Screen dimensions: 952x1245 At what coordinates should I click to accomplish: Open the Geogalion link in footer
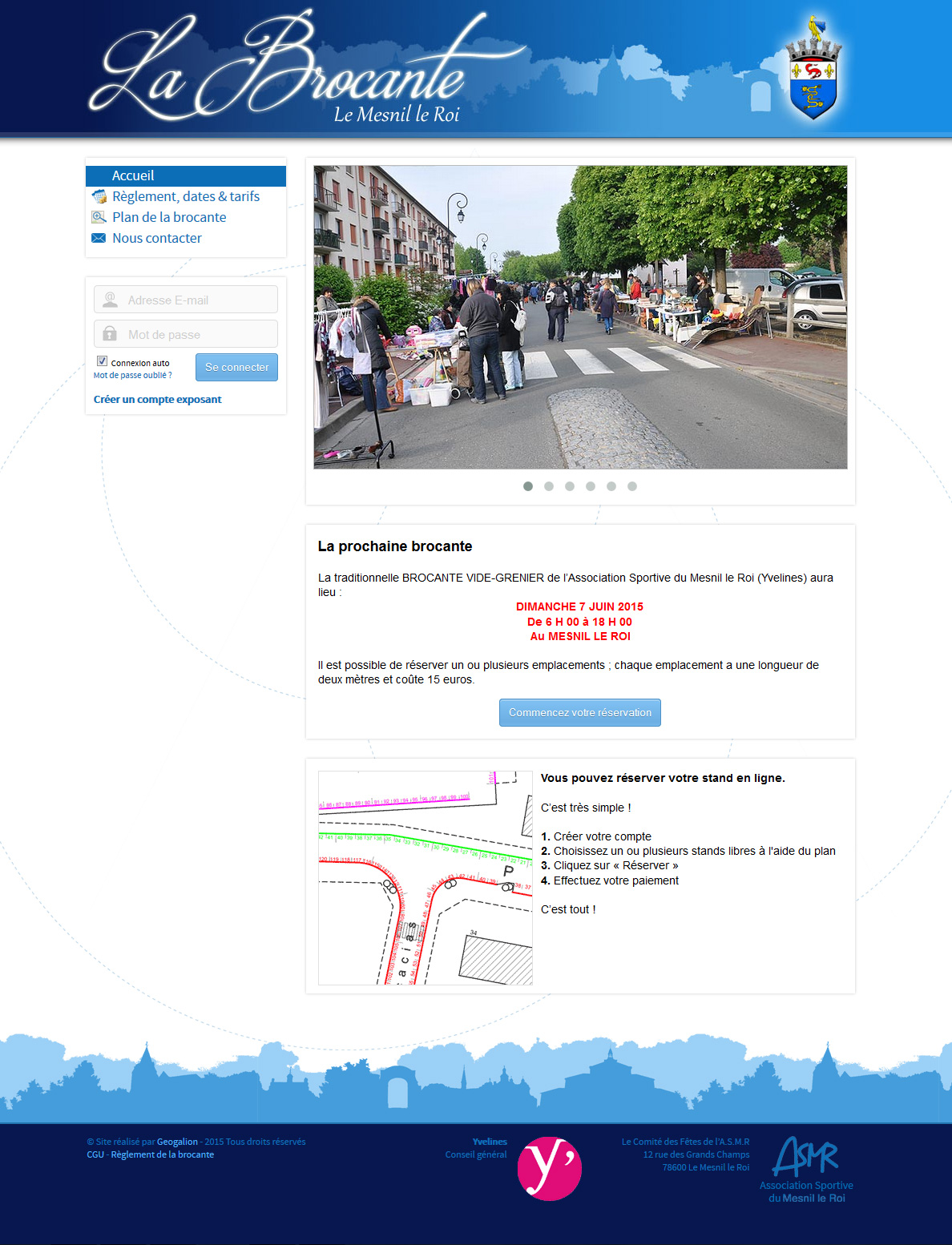177,1142
